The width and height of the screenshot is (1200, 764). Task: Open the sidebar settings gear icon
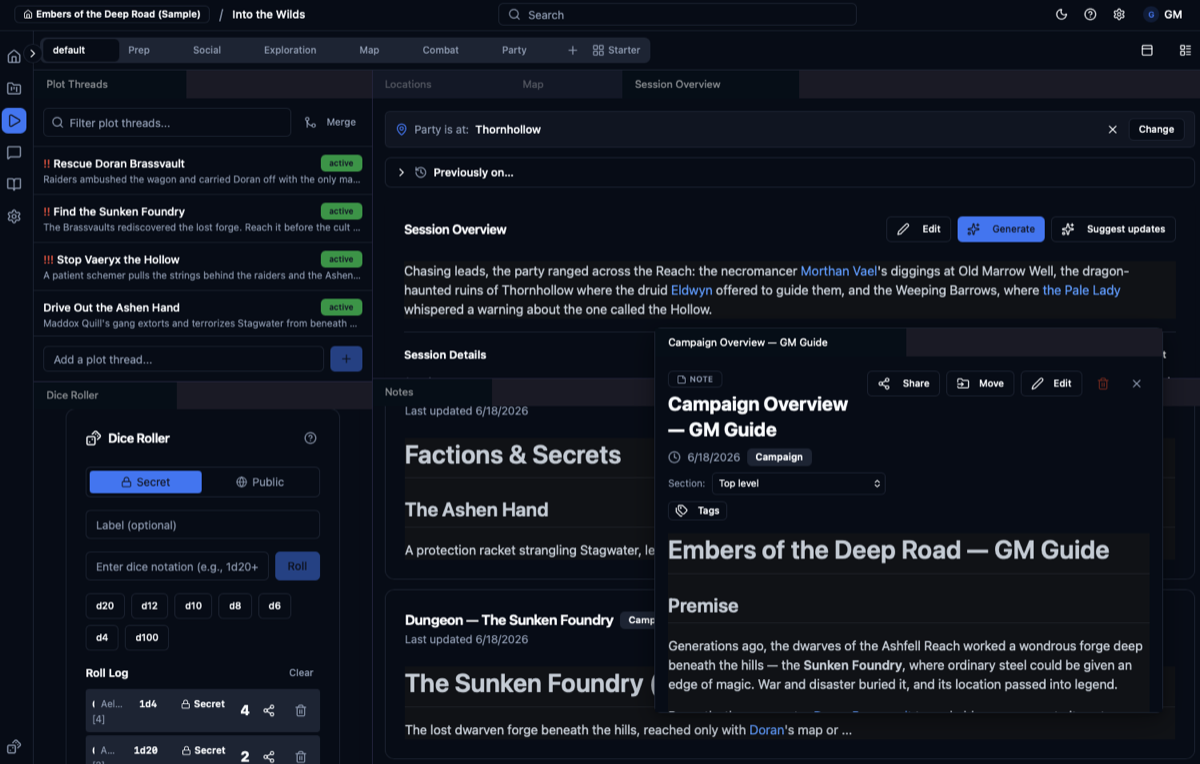14,216
